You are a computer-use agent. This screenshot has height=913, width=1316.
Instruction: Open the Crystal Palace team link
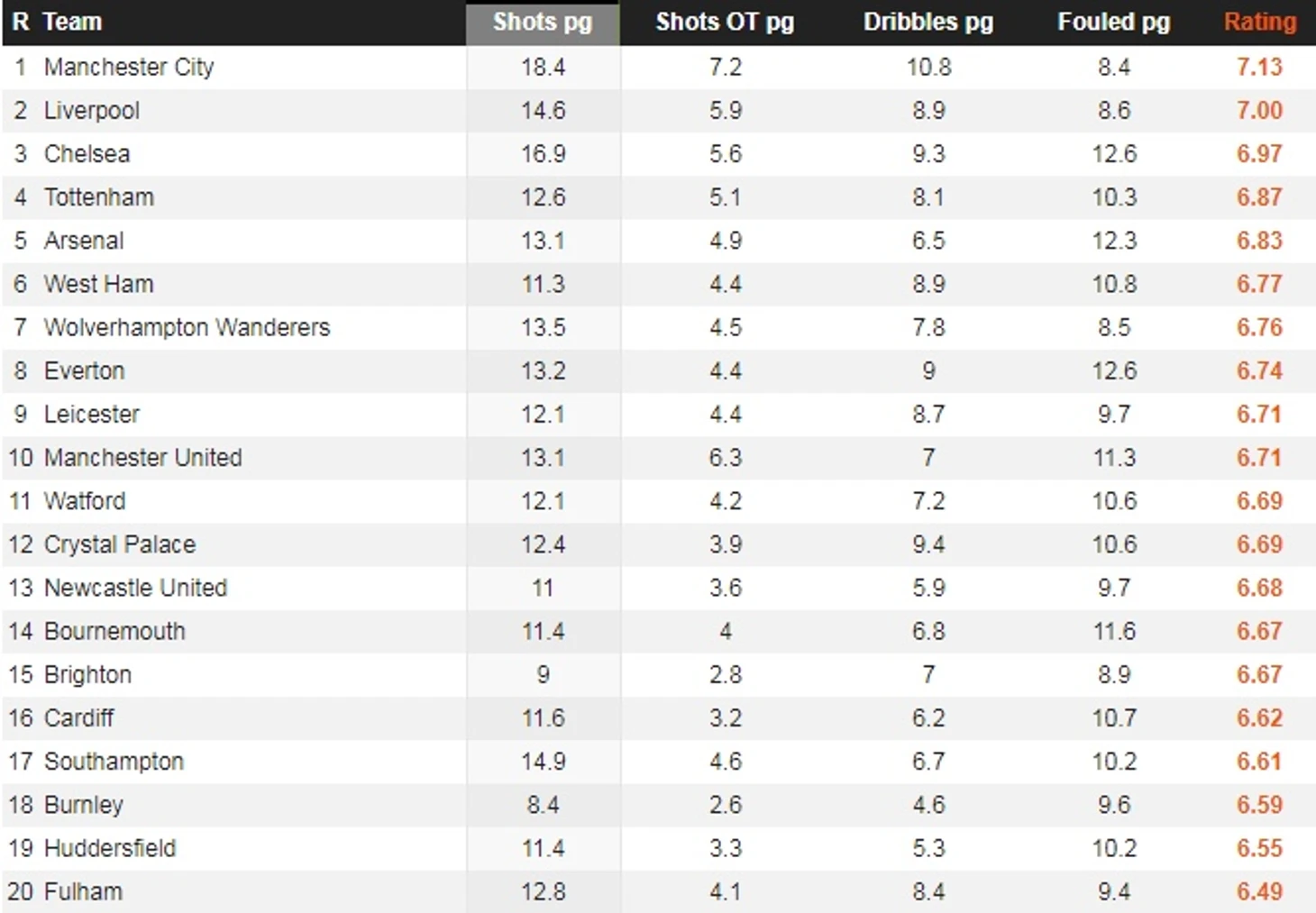tap(120, 544)
